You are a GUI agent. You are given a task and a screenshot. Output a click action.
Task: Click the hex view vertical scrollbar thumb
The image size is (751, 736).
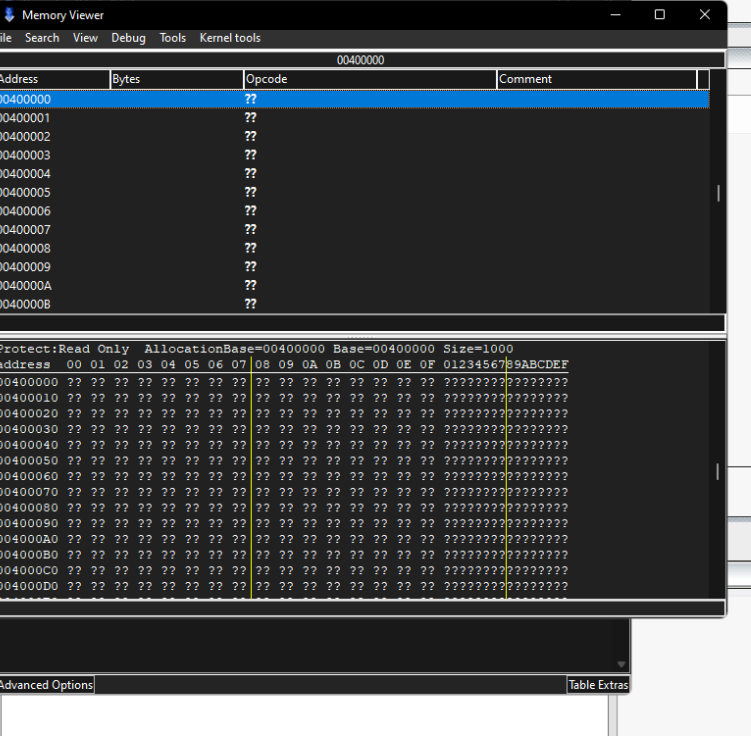click(x=718, y=470)
